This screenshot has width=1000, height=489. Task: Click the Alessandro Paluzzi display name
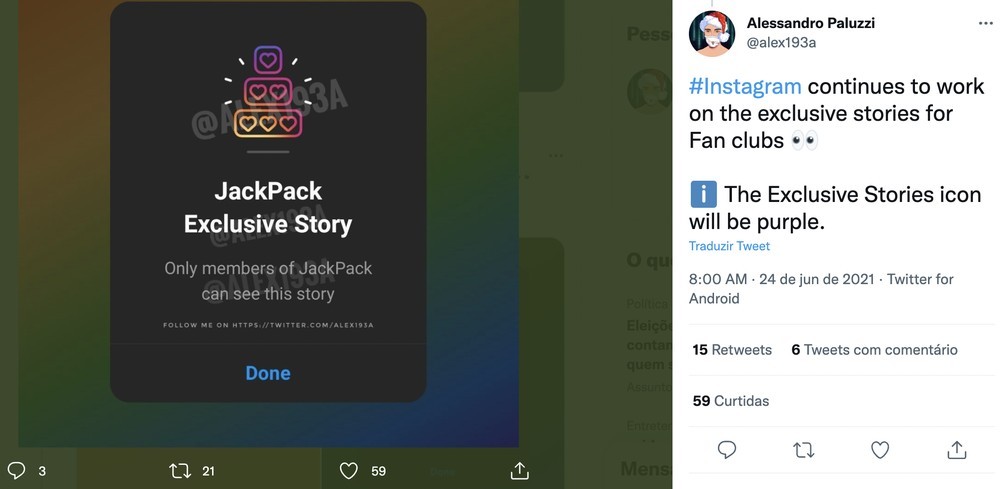click(810, 23)
